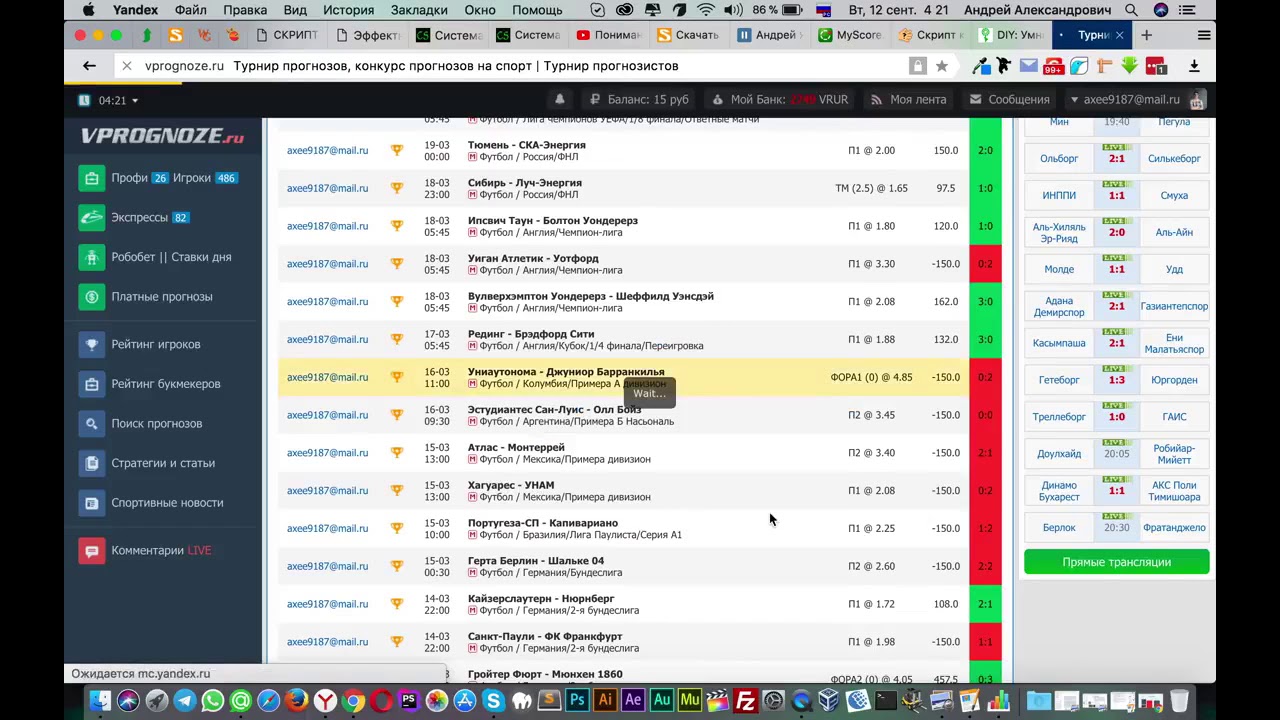Open Spotlight search in menu bar
This screenshot has width=1280, height=720.
tap(1131, 10)
